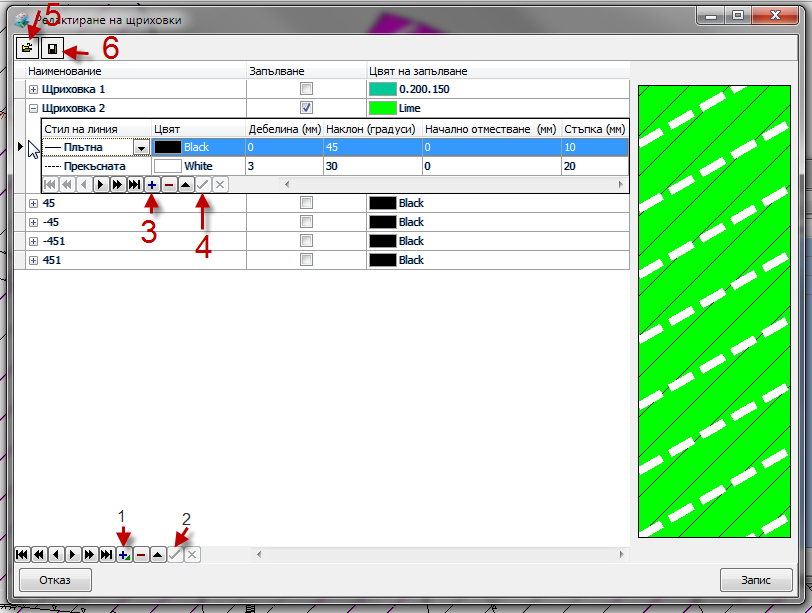Click the Стил на линия column header
Image resolution: width=812 pixels, height=613 pixels.
(x=81, y=129)
